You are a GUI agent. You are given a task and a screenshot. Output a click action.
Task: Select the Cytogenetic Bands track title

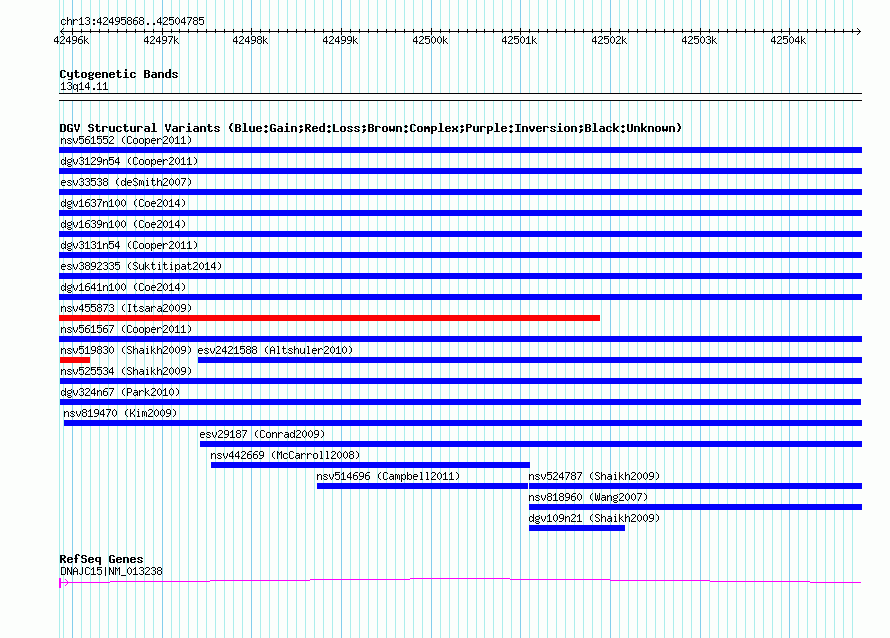[x=119, y=74]
